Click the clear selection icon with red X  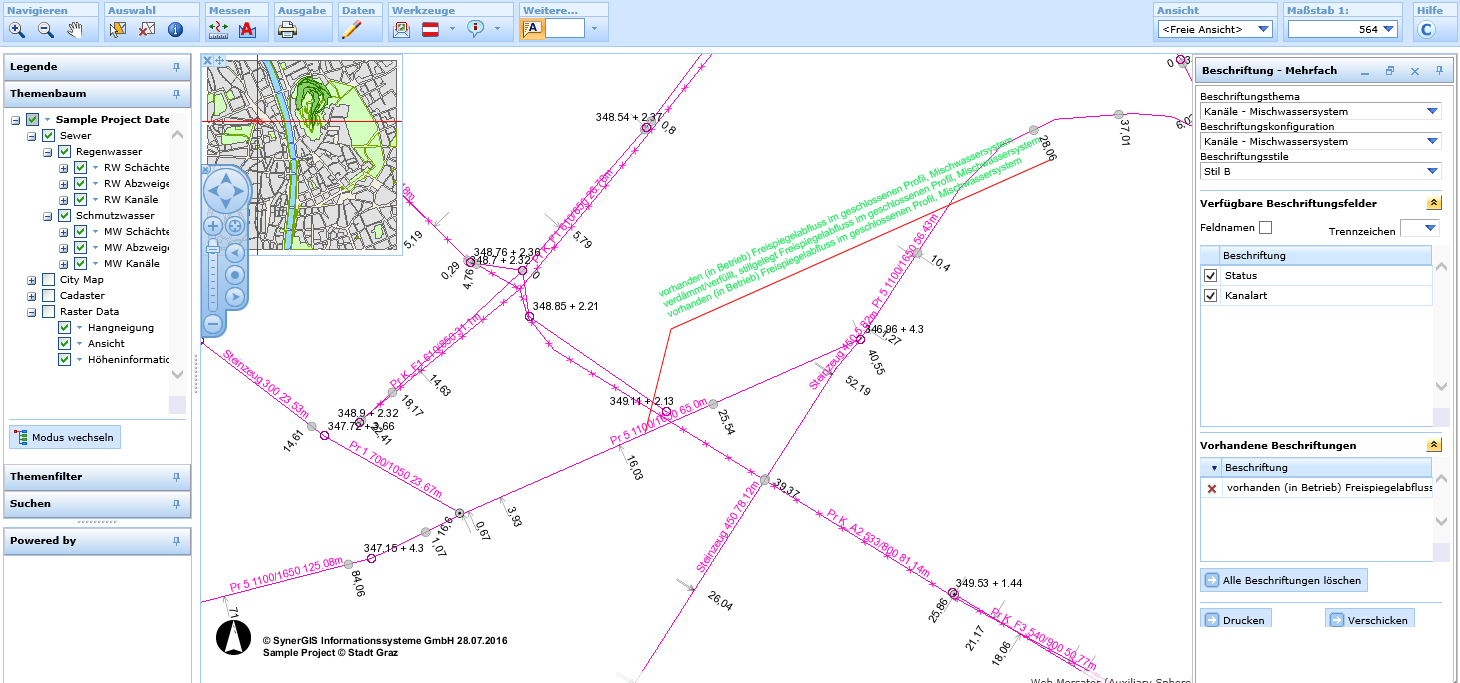click(x=147, y=30)
